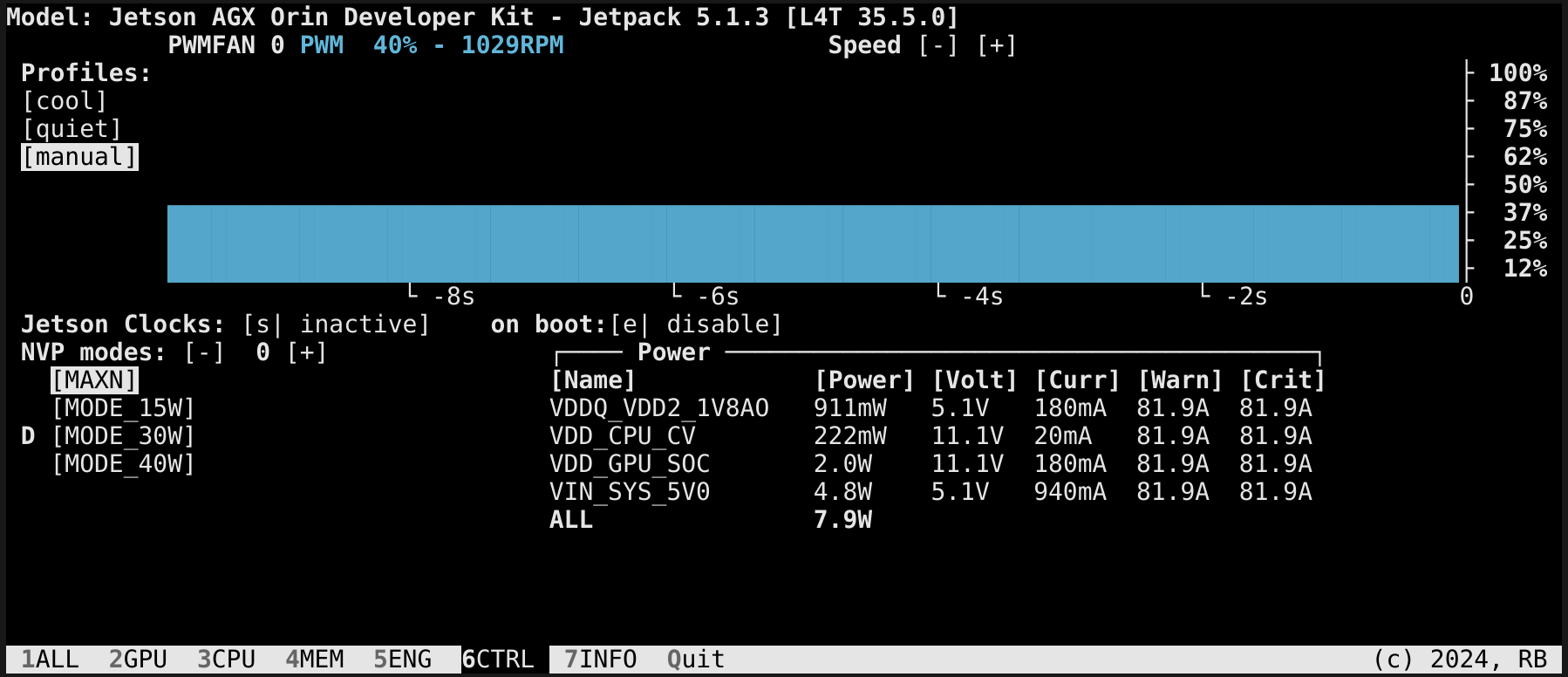Switch to the 2GPU tab
The height and width of the screenshot is (677, 1568).
pyautogui.click(x=138, y=660)
